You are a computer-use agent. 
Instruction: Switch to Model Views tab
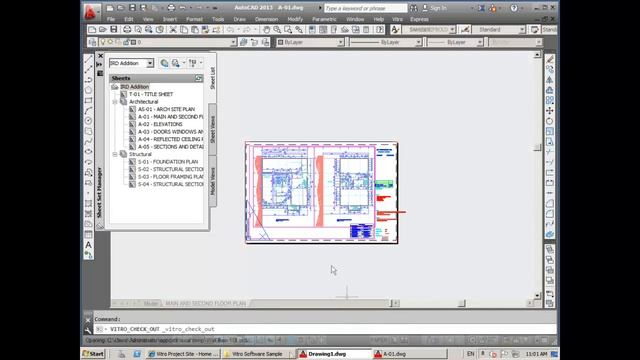tap(212, 181)
